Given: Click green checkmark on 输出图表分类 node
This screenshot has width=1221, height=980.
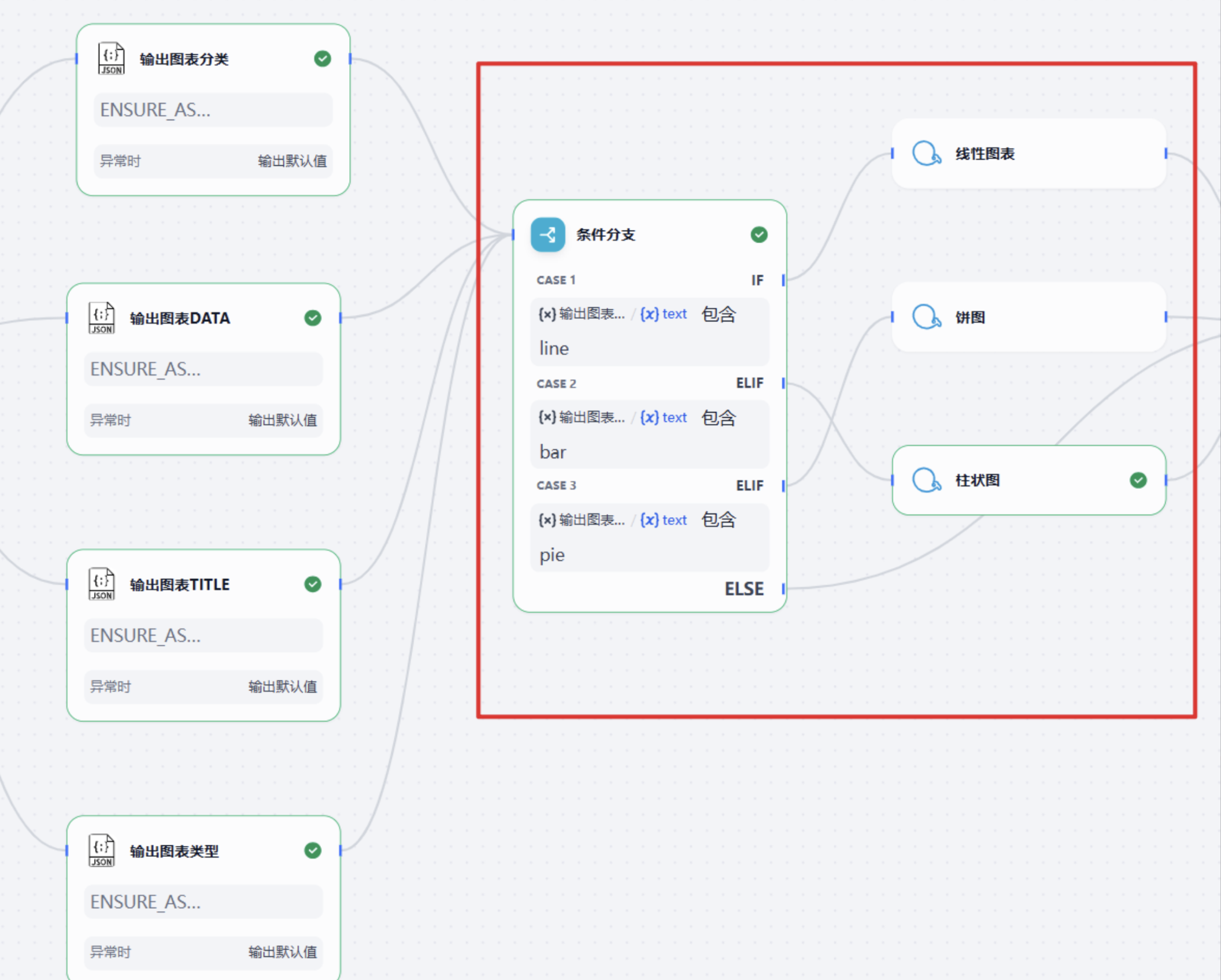Looking at the screenshot, I should pos(323,58).
